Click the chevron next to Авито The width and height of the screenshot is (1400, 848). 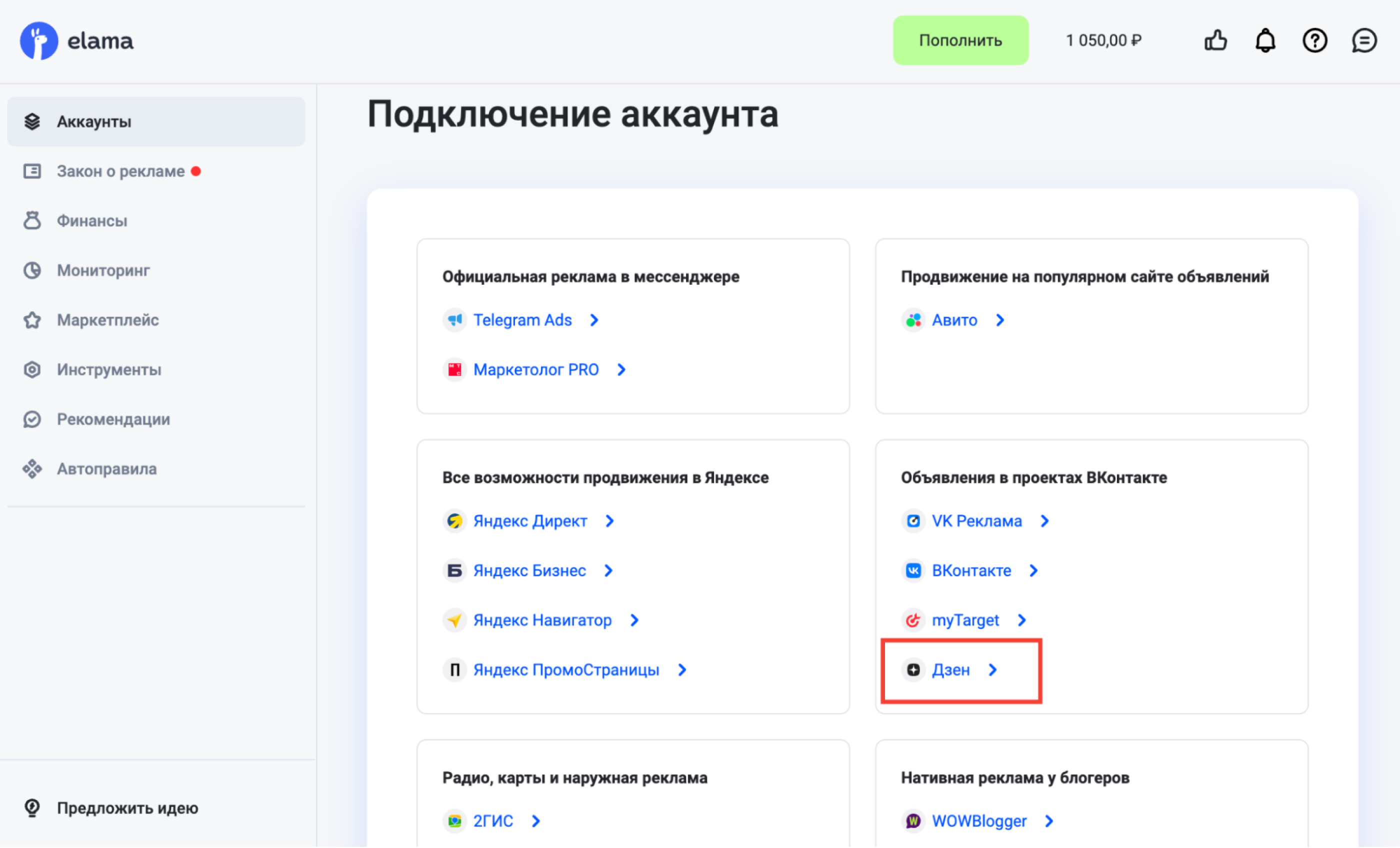[1000, 320]
